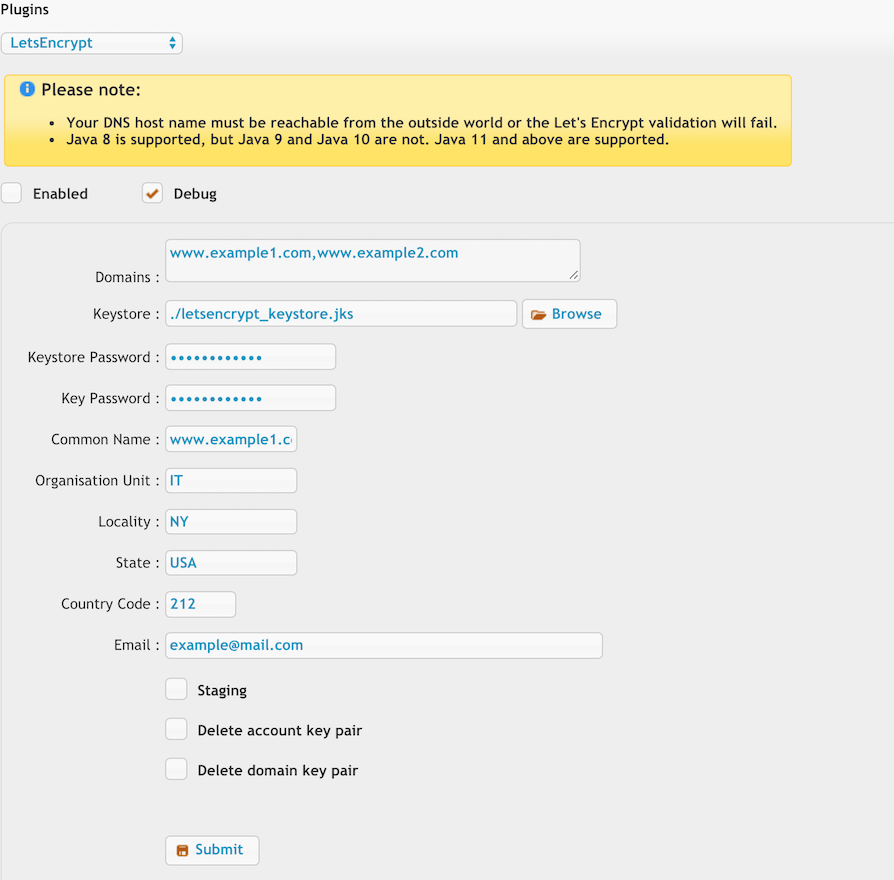
Task: Click the DNS host name note line
Action: coord(421,123)
